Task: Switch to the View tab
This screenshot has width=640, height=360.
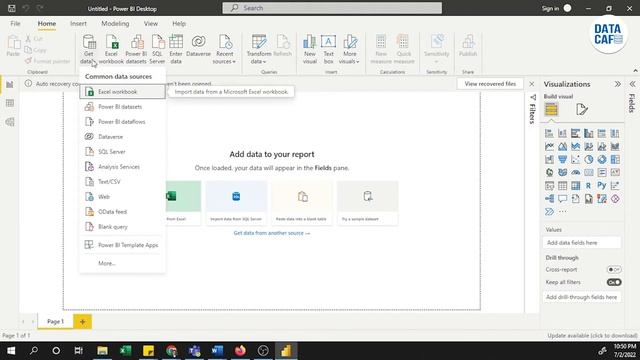Action: 151,24
